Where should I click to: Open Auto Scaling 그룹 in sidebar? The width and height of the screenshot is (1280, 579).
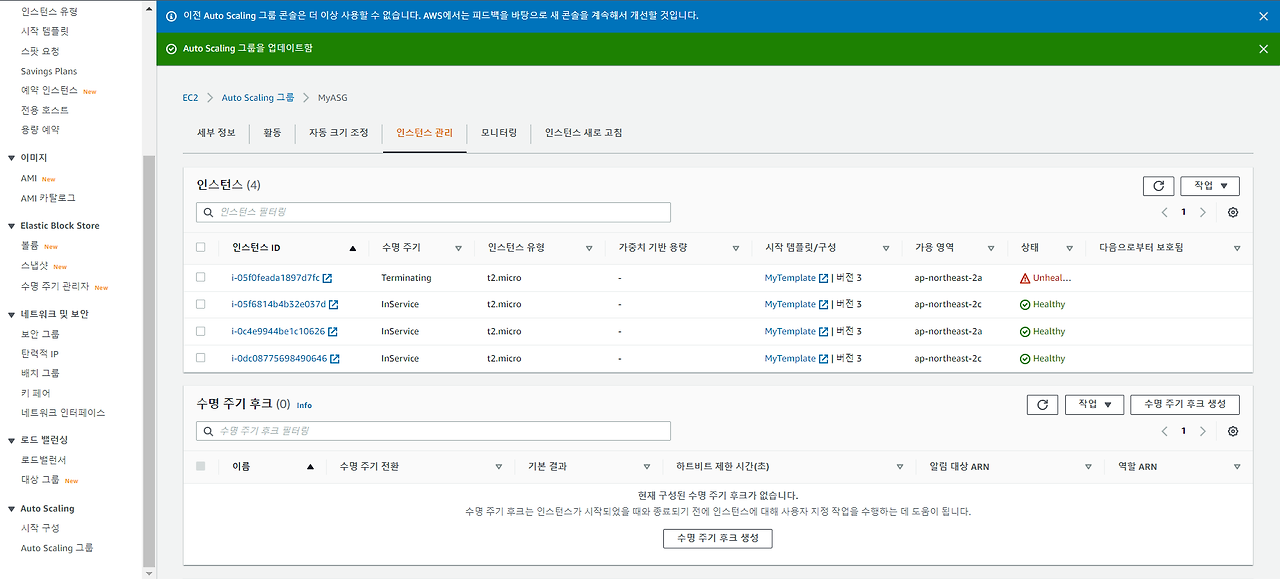coord(57,548)
